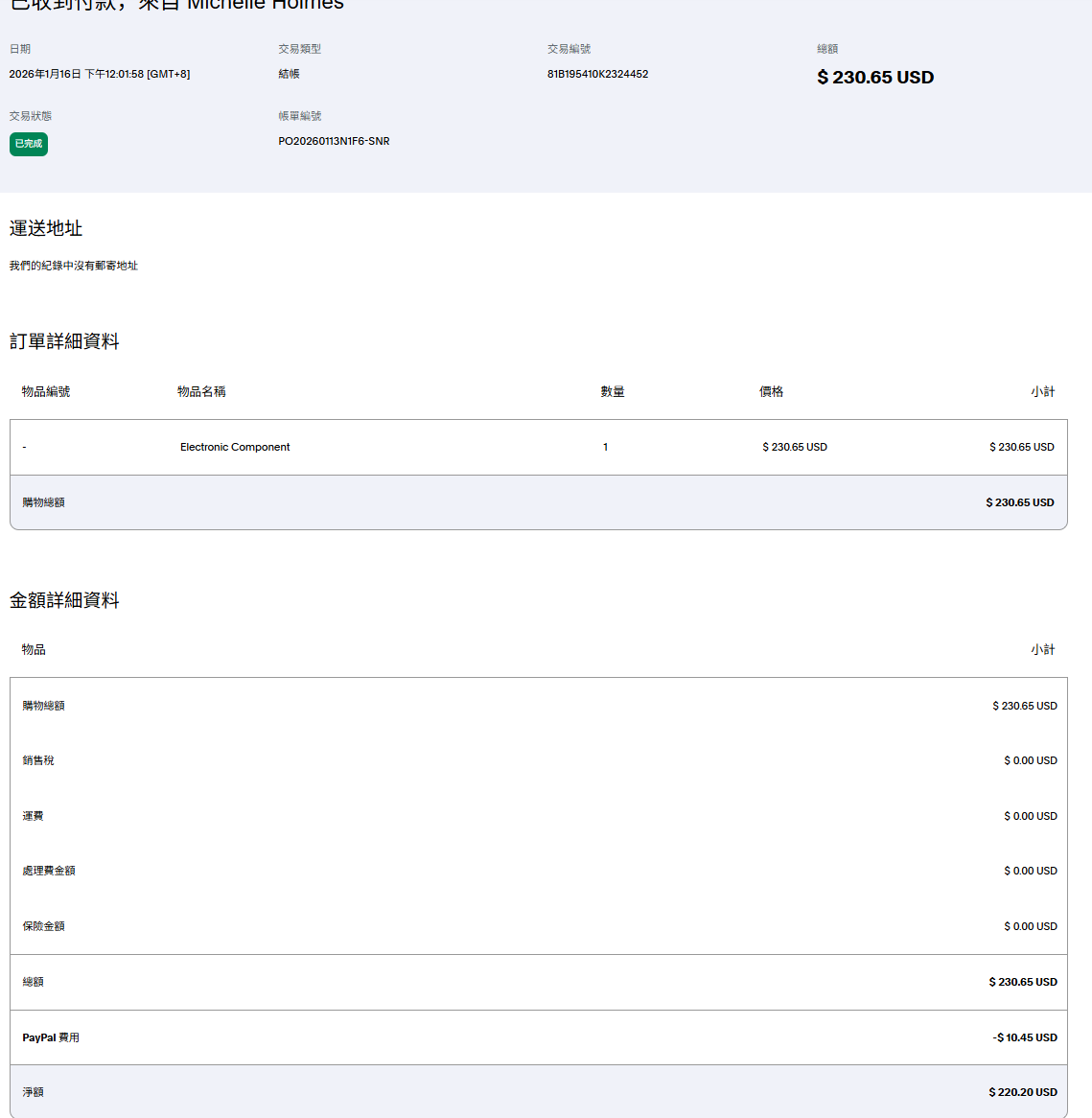Screen dimensions: 1092x1118
Task: Click the 處理費金額 row label
Action: pos(49,871)
